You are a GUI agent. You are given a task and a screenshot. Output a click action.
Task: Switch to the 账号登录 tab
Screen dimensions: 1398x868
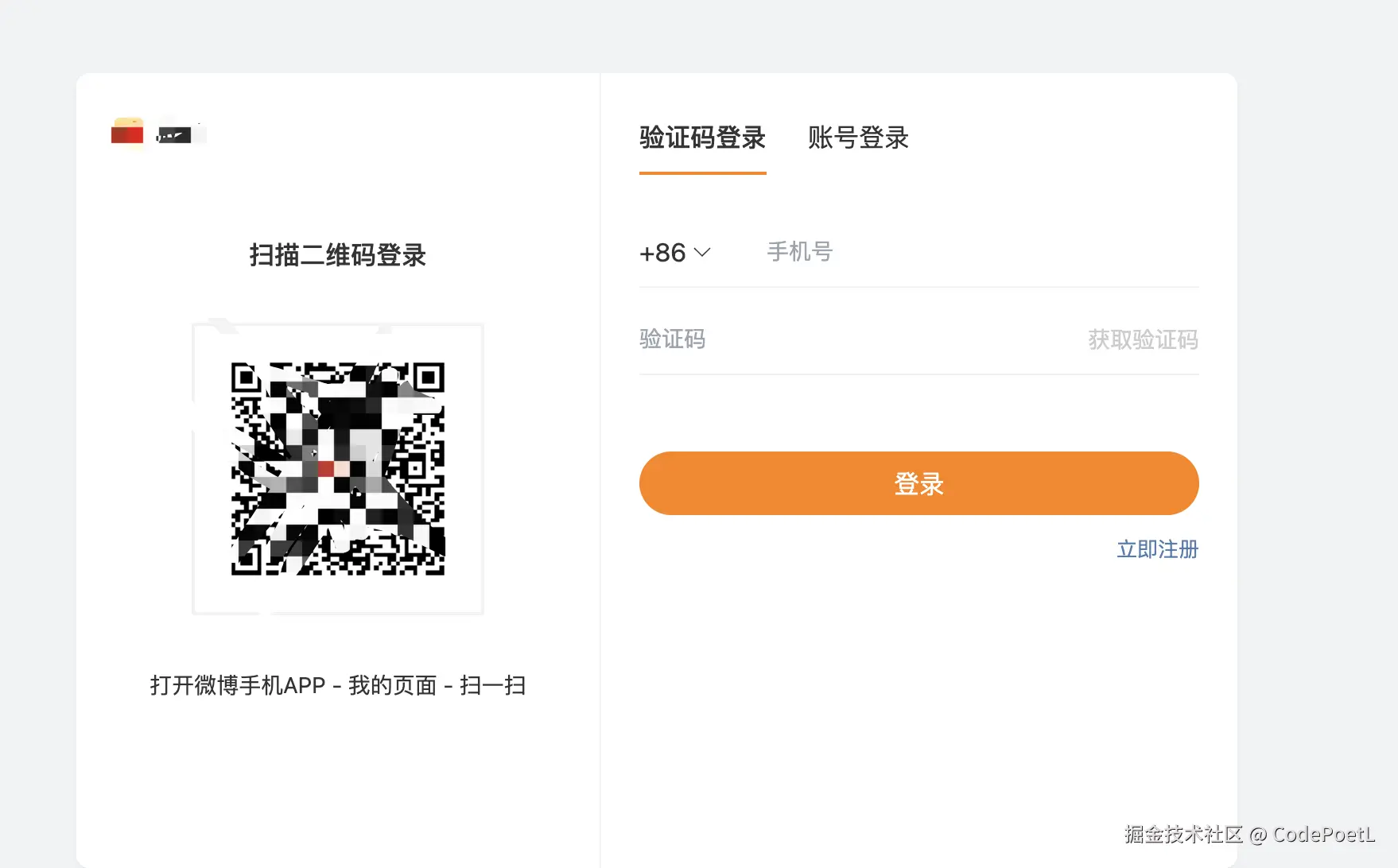pos(858,138)
